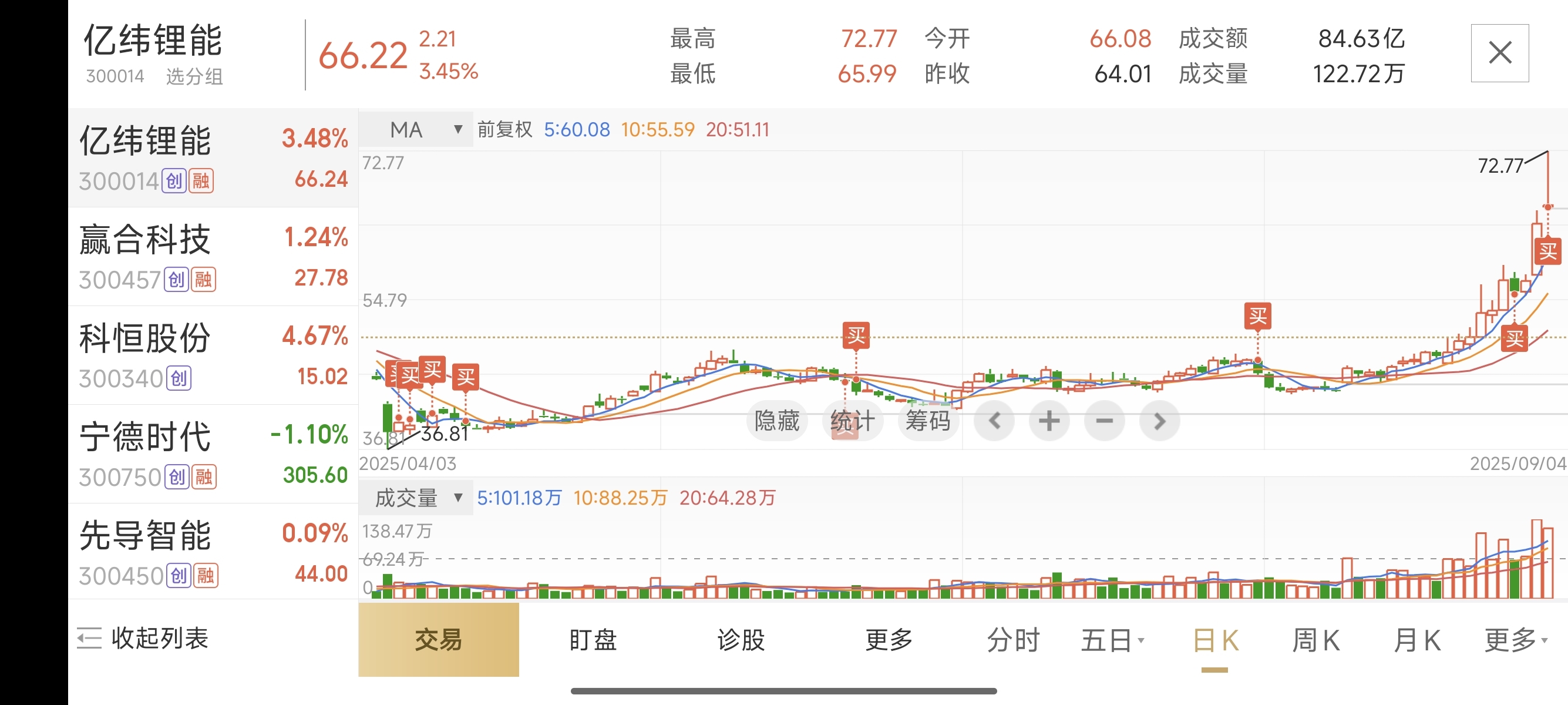Tap the 融 badge beside 300750
Viewport: 1568px width, 705px height.
204,476
